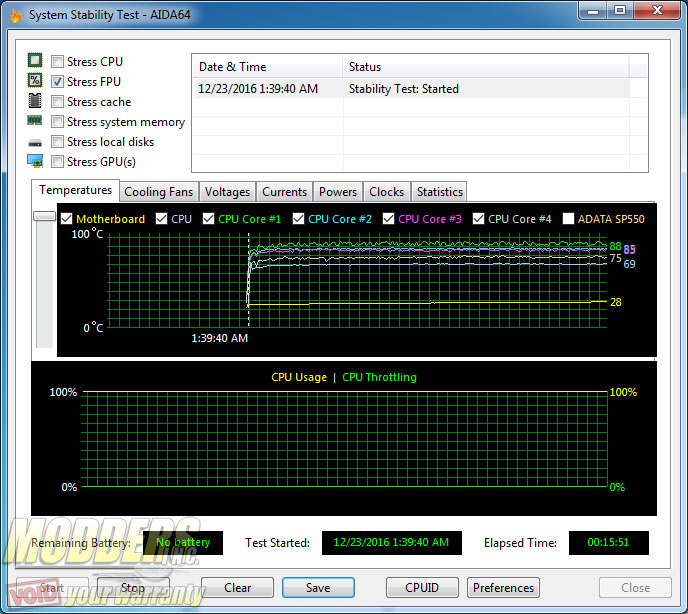The height and width of the screenshot is (614, 688).
Task: Click the 1:39:40 AM graph time marker
Action: (220, 338)
